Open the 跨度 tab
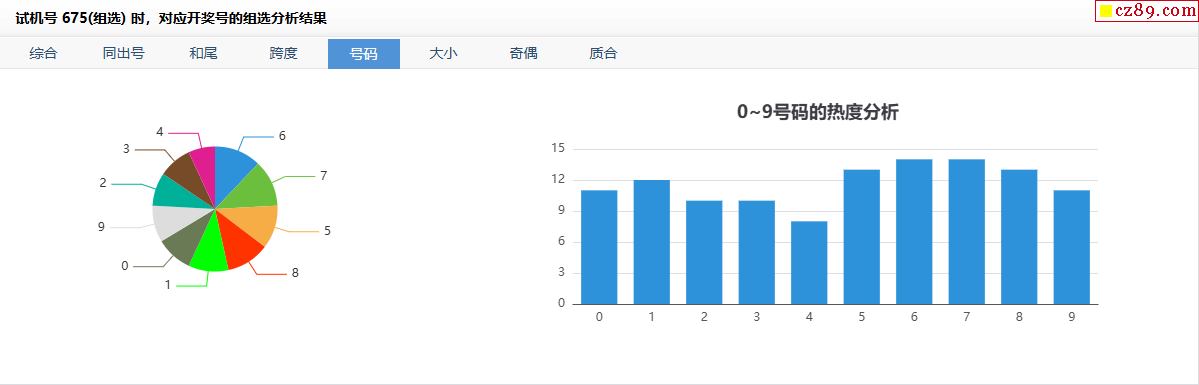This screenshot has width=1199, height=385. click(284, 54)
